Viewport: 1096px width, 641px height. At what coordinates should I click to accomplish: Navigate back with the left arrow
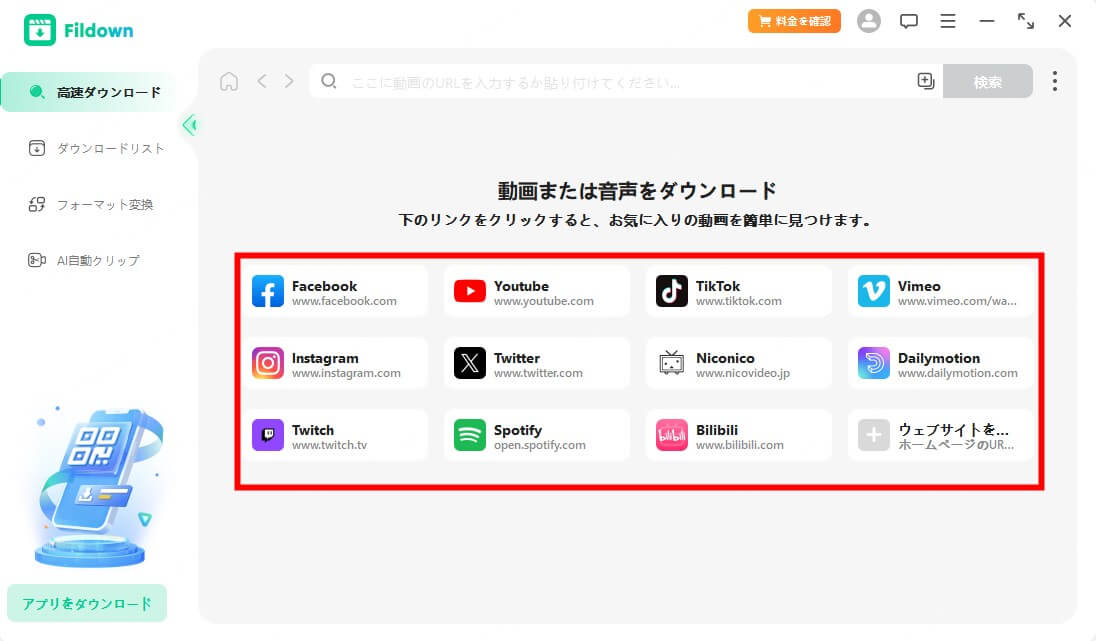[x=262, y=82]
